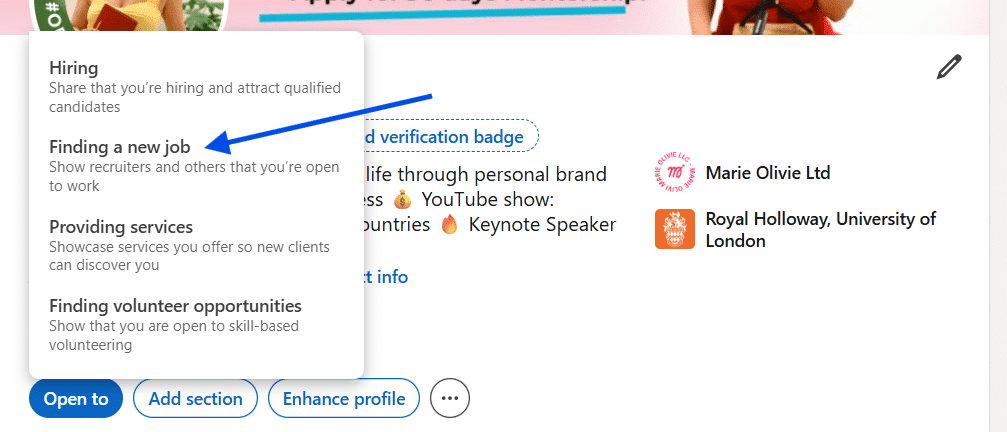Open the Contact info link
The width and height of the screenshot is (1007, 432).
click(x=385, y=276)
